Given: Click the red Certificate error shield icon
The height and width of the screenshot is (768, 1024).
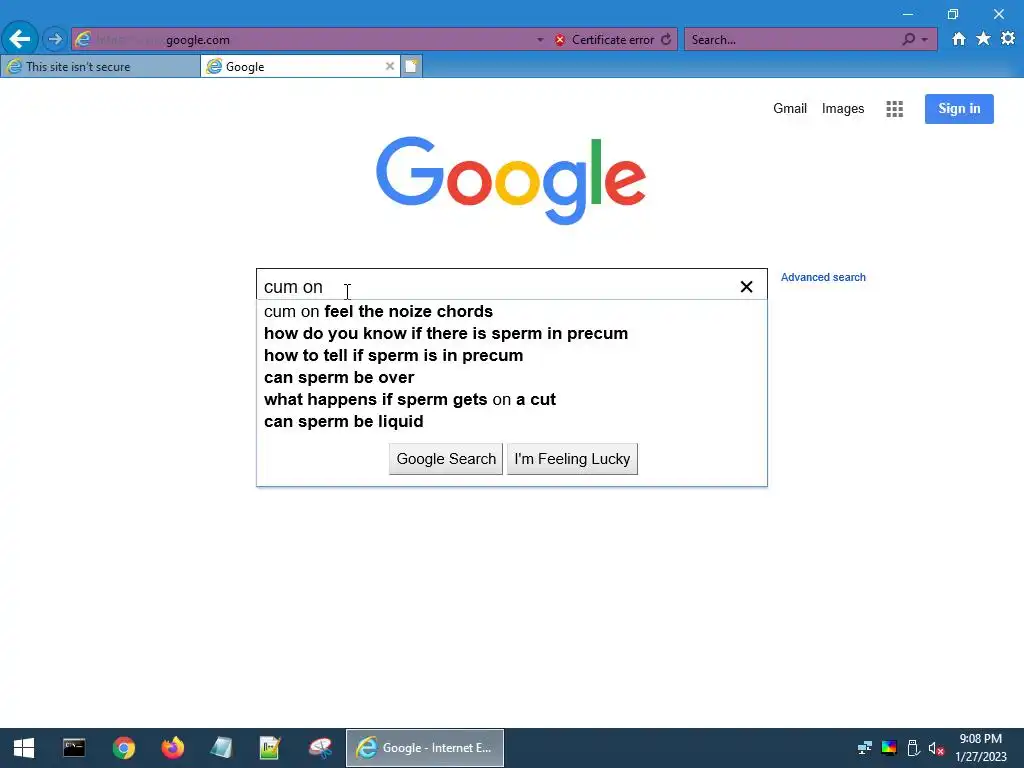Looking at the screenshot, I should (x=560, y=40).
